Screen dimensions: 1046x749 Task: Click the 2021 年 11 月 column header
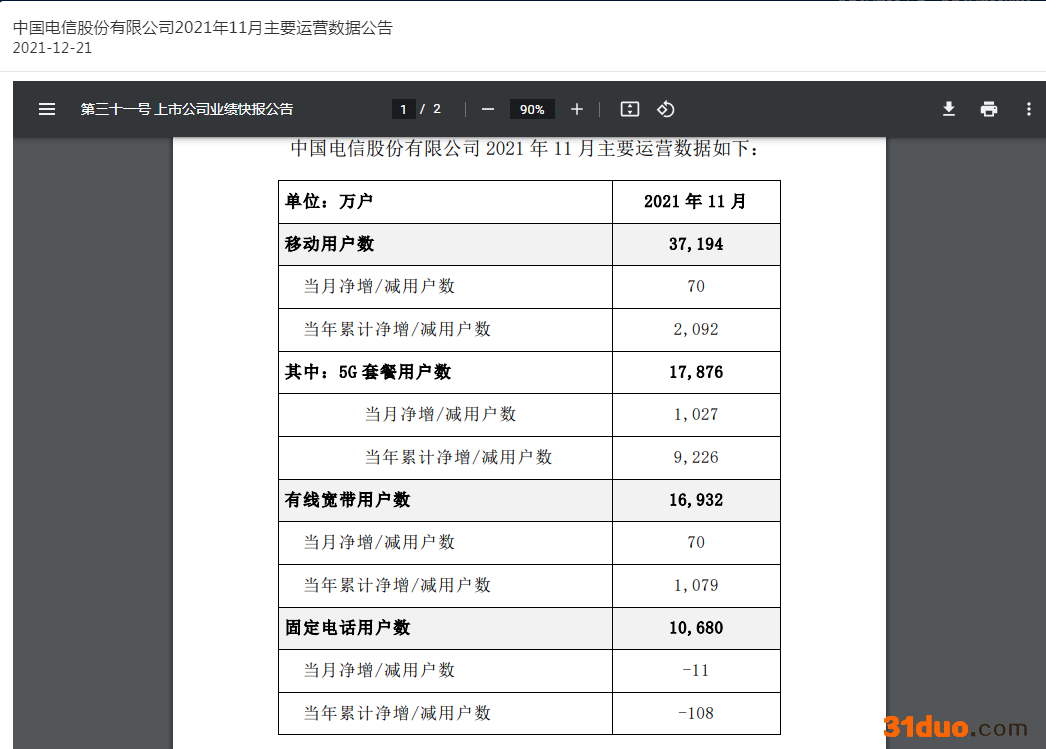pos(696,201)
